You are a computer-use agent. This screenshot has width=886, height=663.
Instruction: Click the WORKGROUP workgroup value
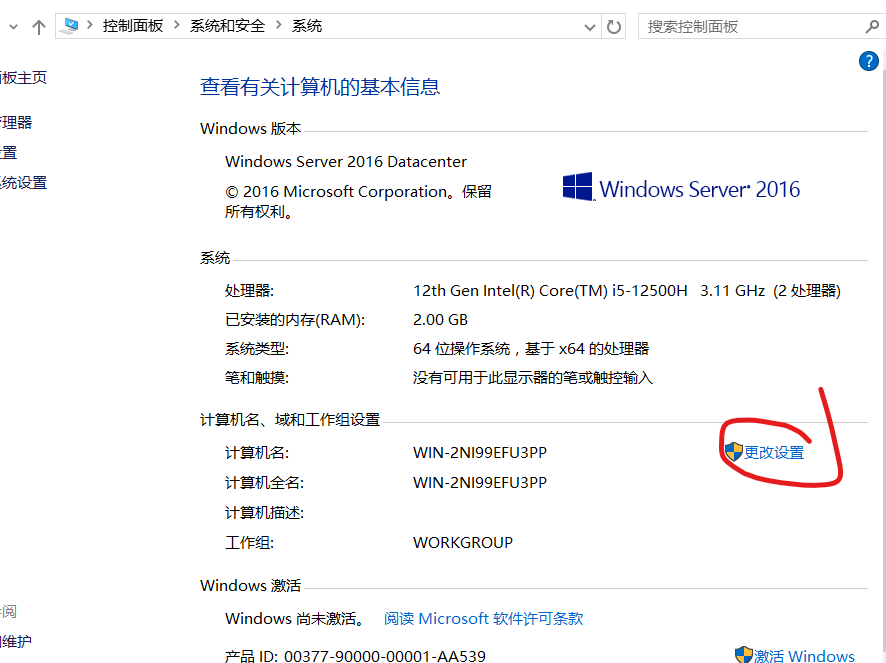tap(463, 543)
